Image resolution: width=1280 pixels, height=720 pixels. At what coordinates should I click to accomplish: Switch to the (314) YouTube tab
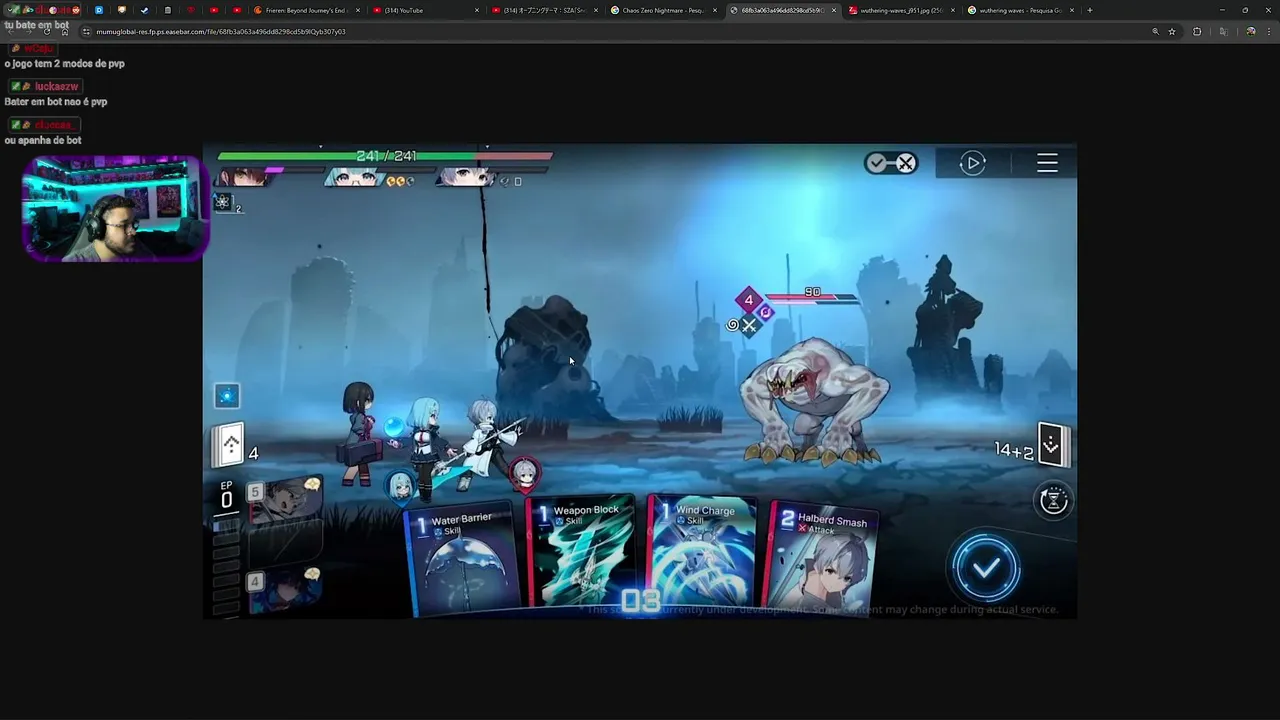tap(425, 10)
